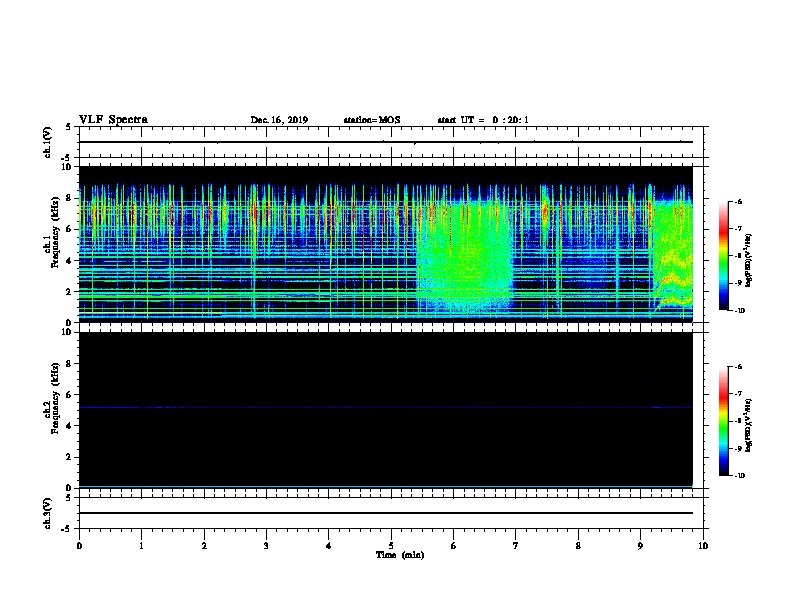This screenshot has height=612, width=792.
Task: Click the "1" tick label on the time axis
Action: click(141, 545)
